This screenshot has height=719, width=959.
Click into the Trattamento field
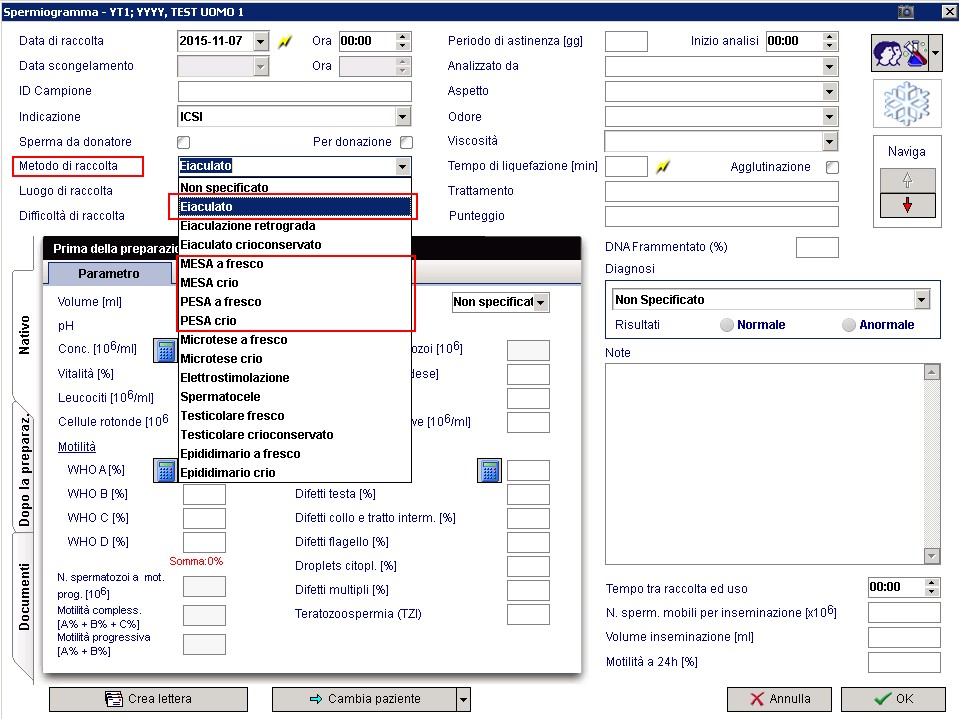[722, 191]
